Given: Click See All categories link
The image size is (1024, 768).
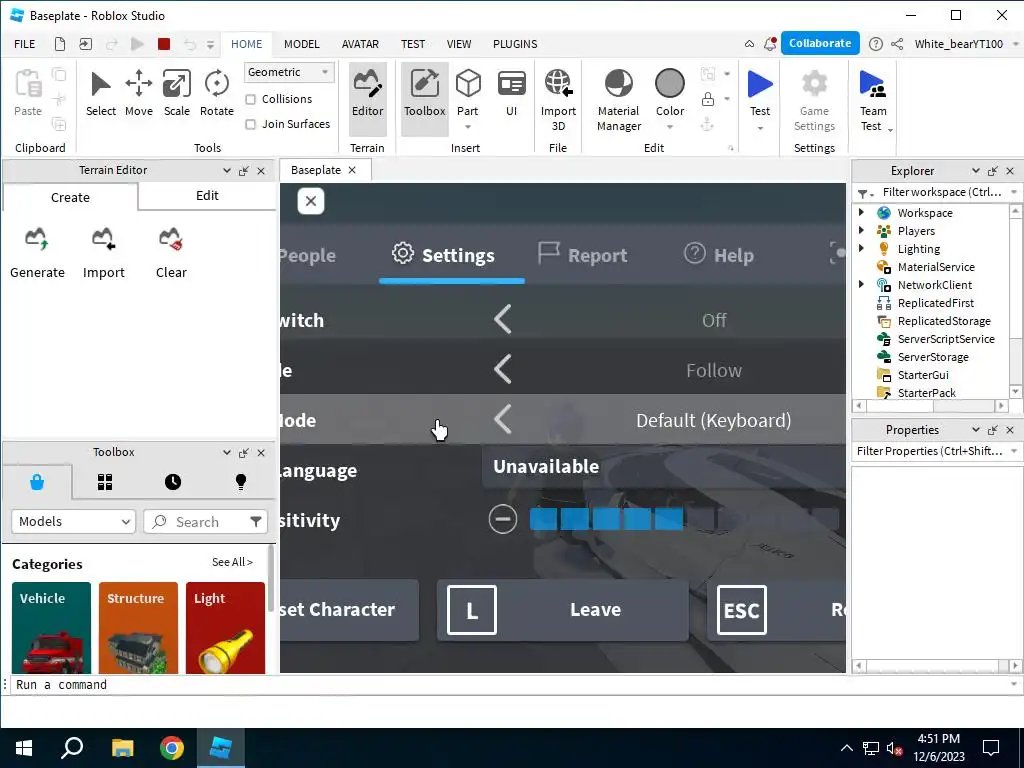Looking at the screenshot, I should click(232, 562).
